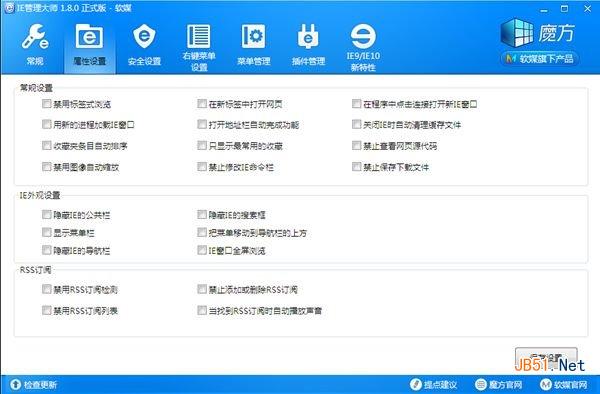Visit 魔方官网 link

(499, 384)
